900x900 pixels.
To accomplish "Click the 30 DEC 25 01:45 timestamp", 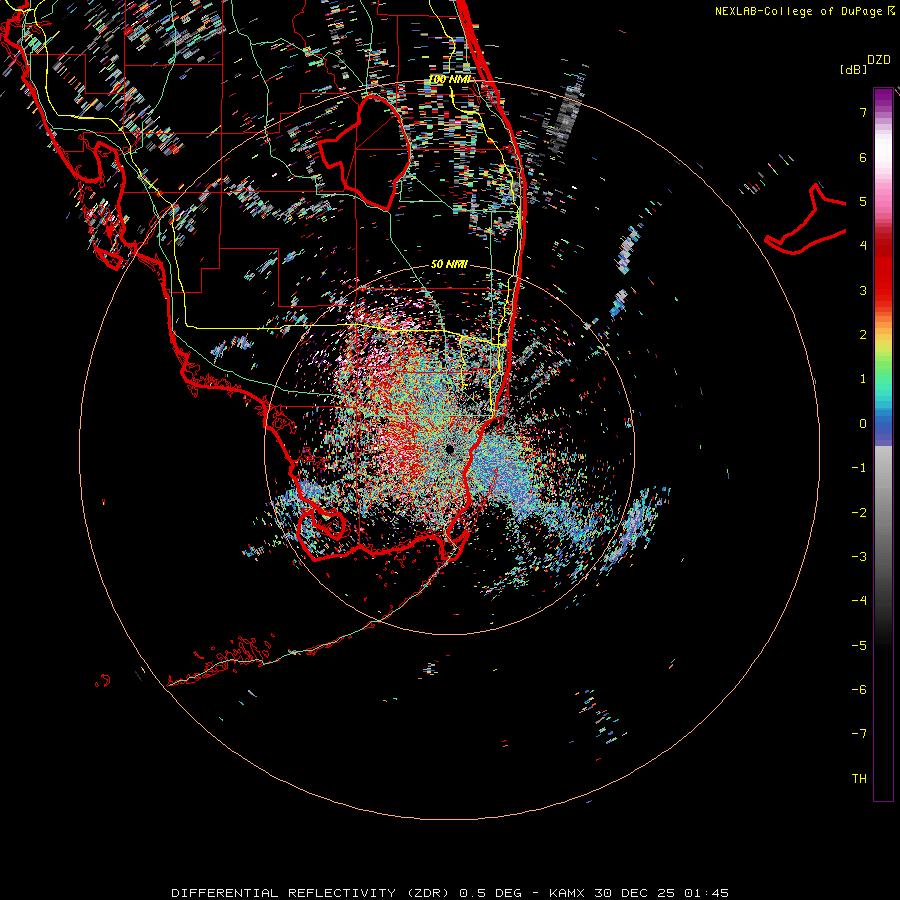I will tap(660, 893).
